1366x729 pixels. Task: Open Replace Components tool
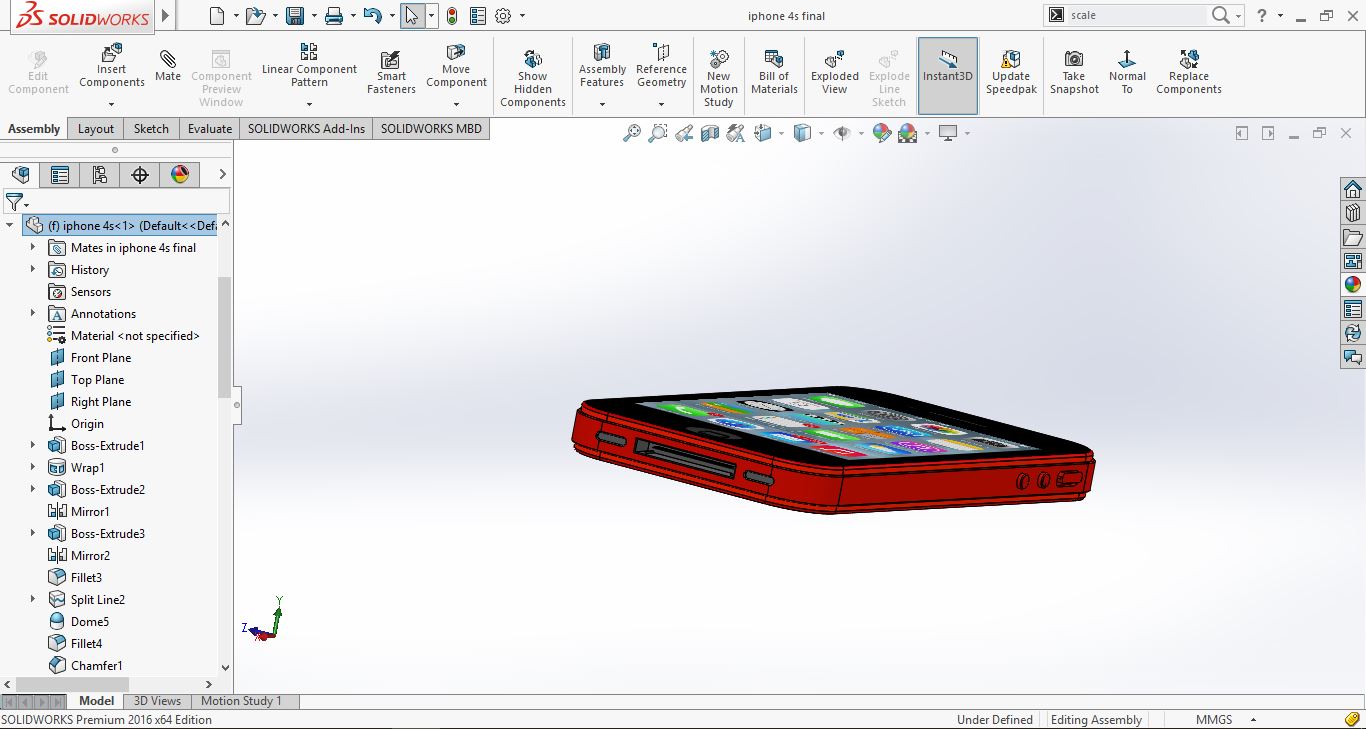coord(1189,73)
